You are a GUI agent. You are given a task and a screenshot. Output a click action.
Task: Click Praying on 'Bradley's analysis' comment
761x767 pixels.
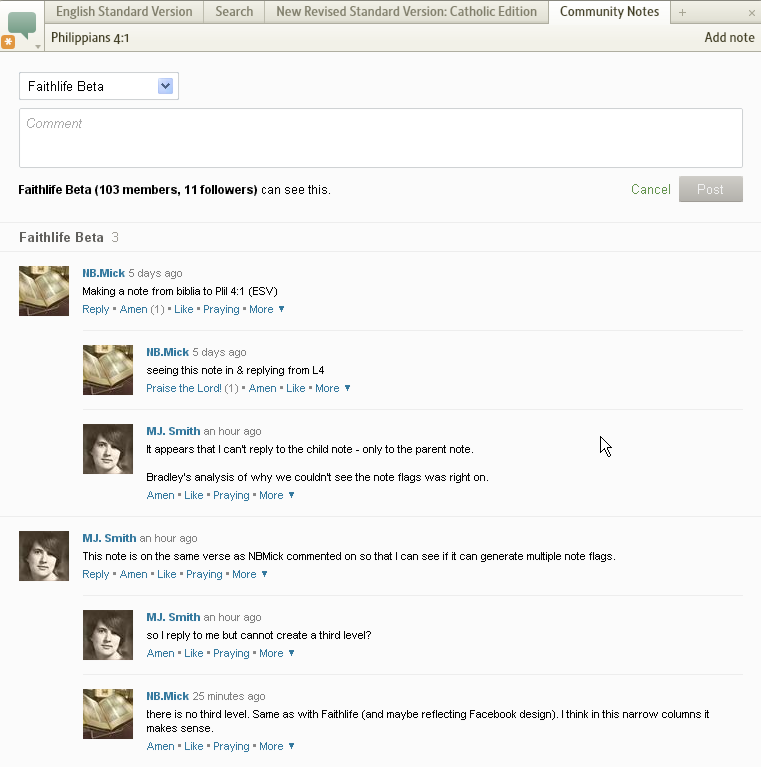pyautogui.click(x=231, y=496)
